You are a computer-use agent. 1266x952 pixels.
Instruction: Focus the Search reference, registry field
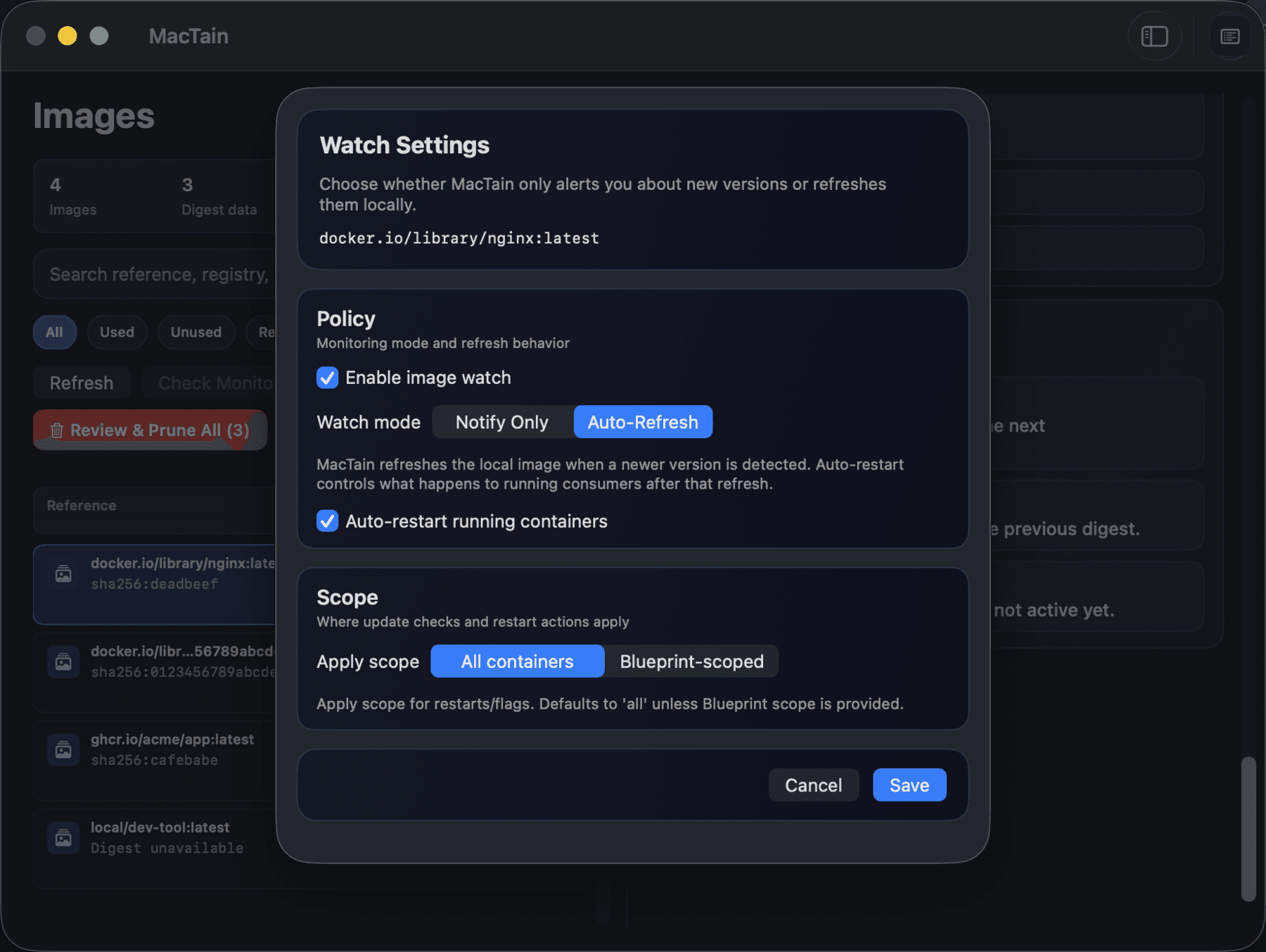[x=156, y=274]
